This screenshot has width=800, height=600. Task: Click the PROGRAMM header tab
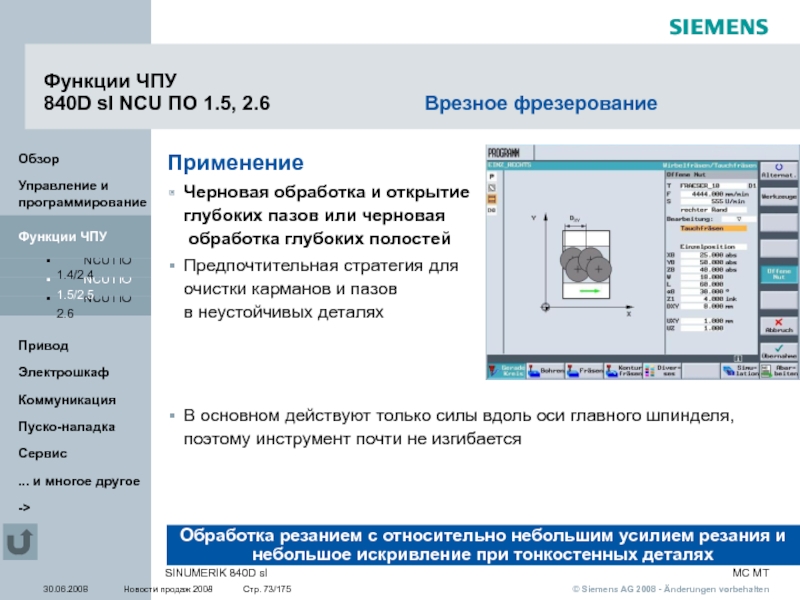[510, 153]
